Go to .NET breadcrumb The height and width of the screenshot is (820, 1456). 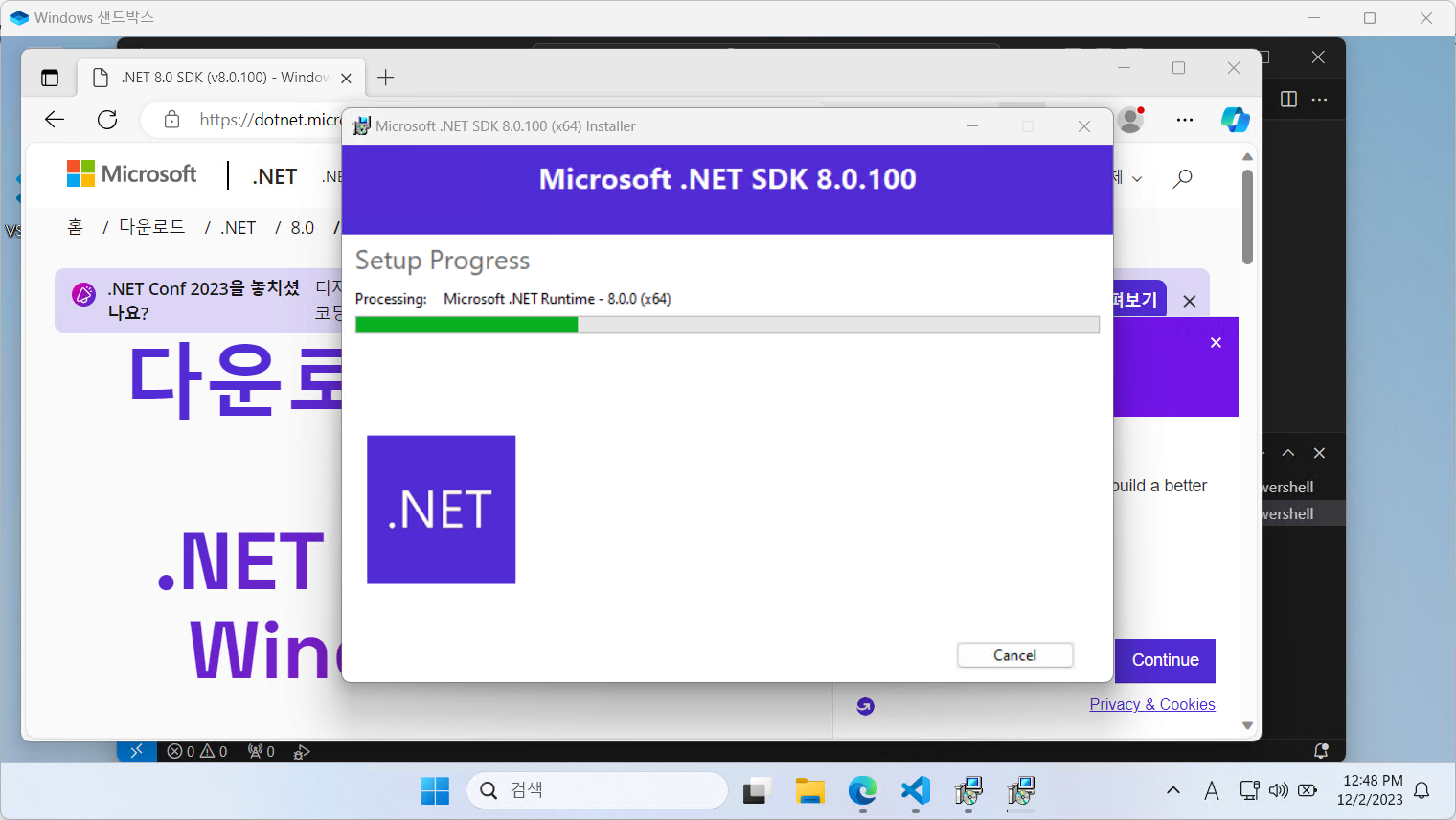coord(239,228)
